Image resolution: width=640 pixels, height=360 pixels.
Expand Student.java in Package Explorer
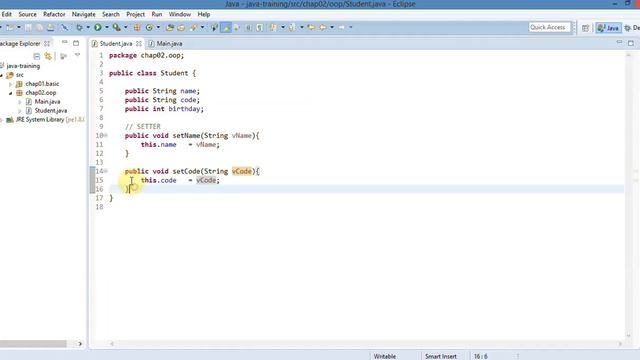20,111
